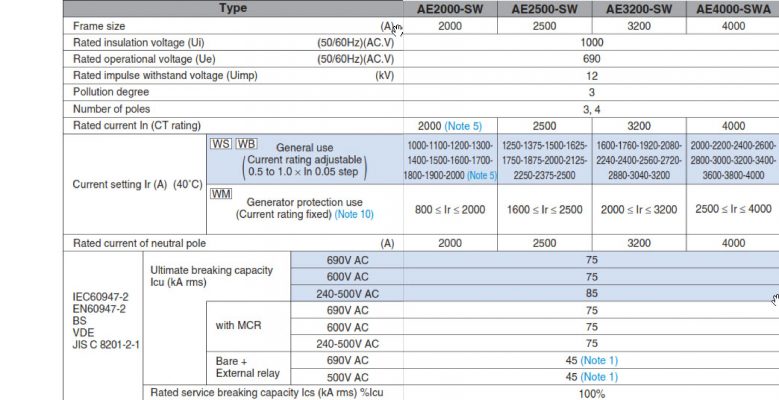Follow the Note 10 link
The height and width of the screenshot is (400, 779).
[x=354, y=214]
